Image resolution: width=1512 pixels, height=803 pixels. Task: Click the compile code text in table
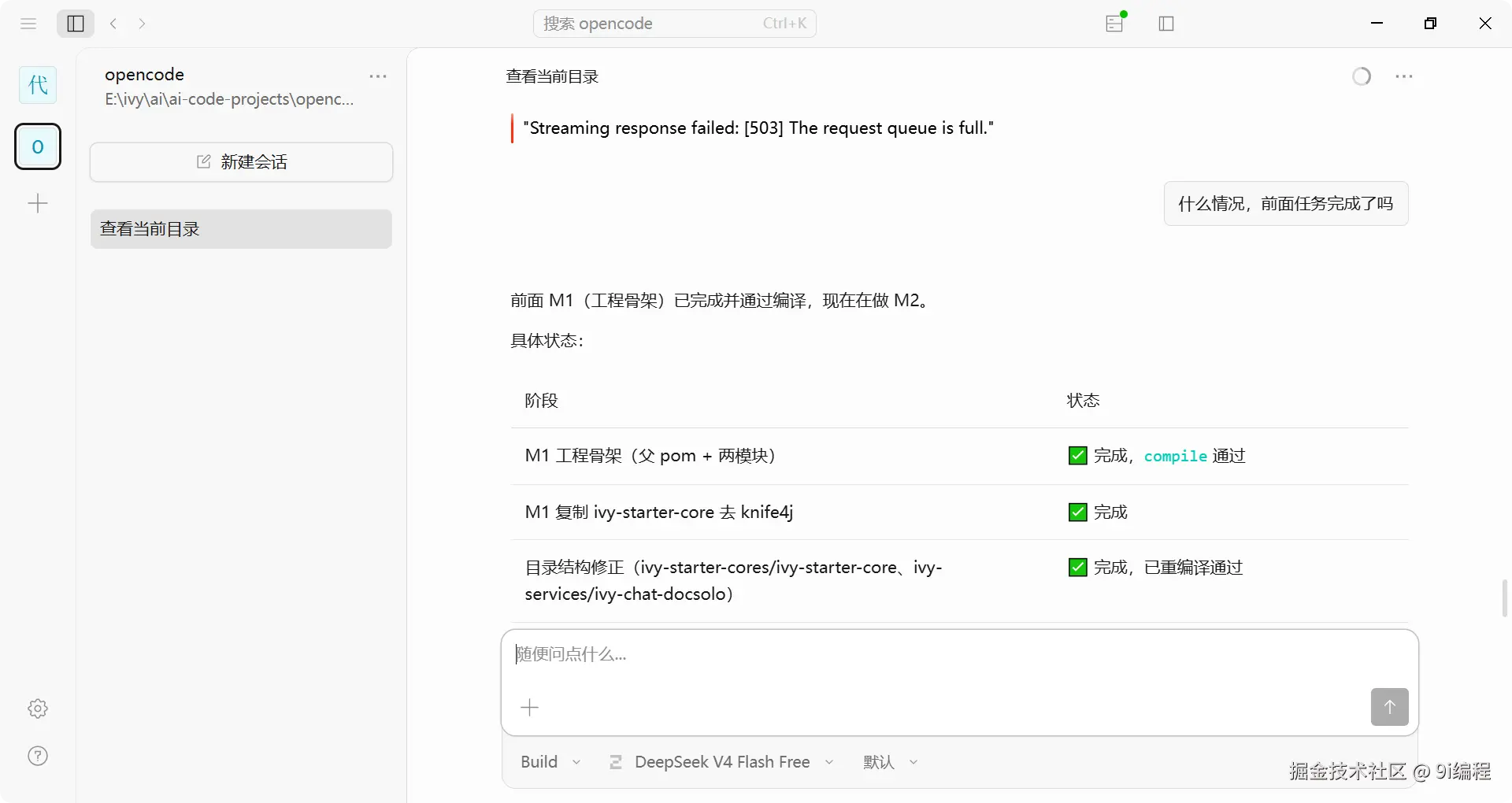[1175, 457]
